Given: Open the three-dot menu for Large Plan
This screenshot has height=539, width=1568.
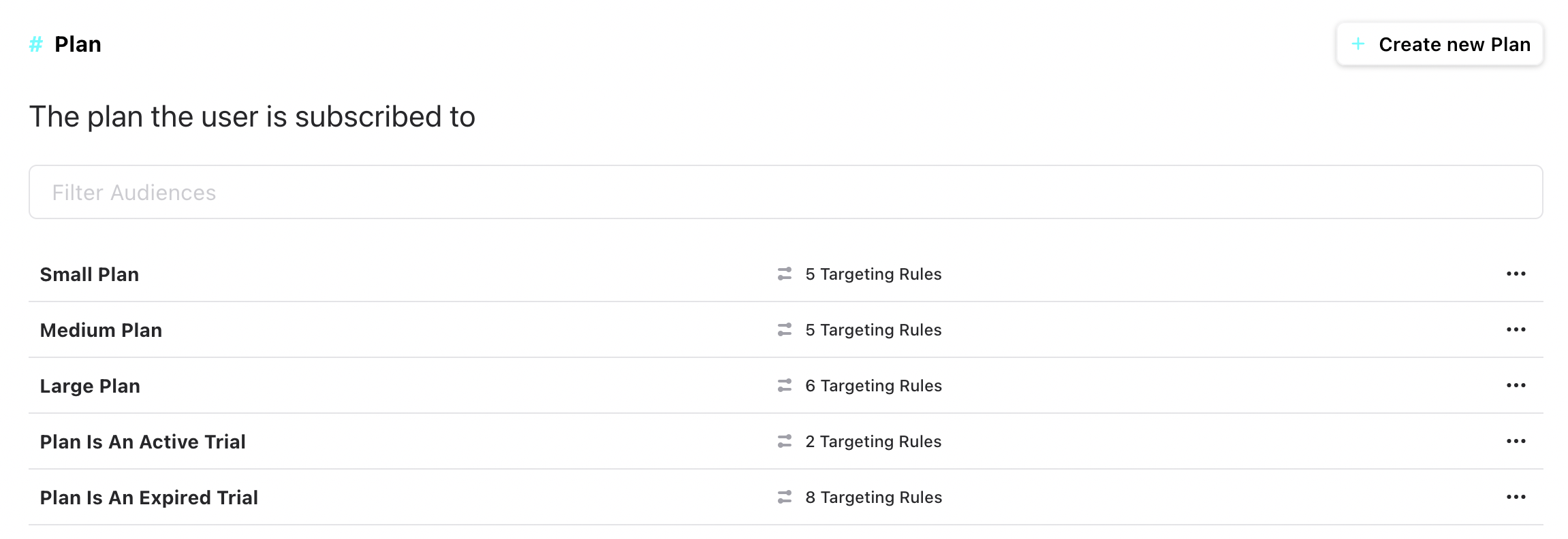Looking at the screenshot, I should (1516, 386).
